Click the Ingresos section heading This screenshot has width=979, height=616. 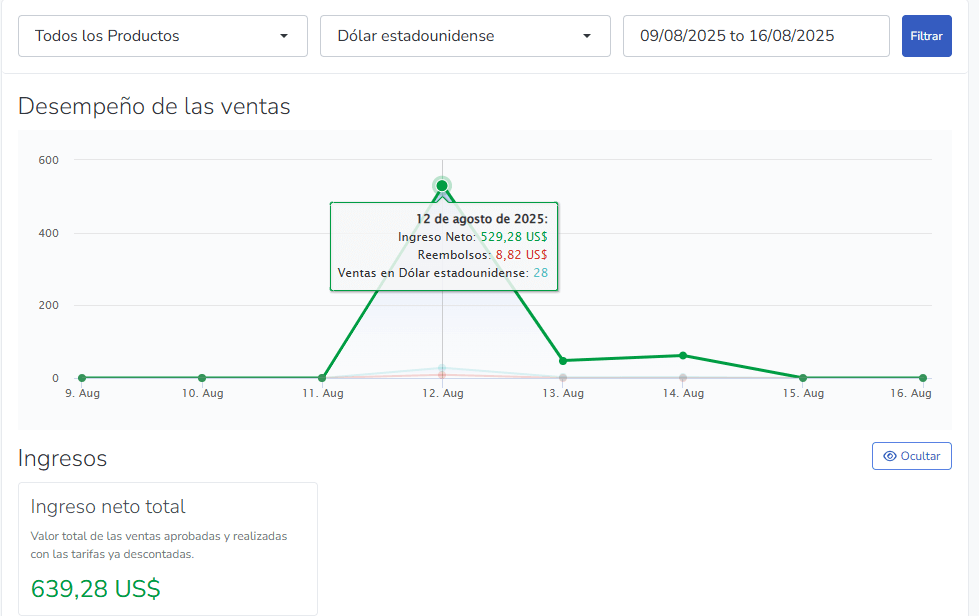(x=62, y=458)
